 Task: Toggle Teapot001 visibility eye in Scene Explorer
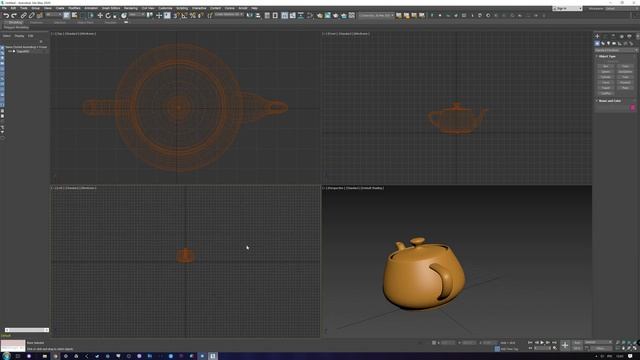[x=10, y=51]
